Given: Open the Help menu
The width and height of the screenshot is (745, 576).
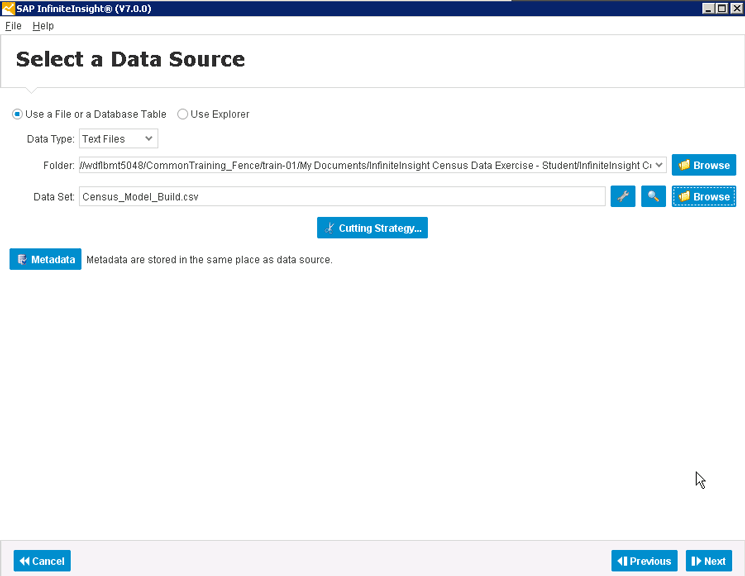Looking at the screenshot, I should [43, 26].
